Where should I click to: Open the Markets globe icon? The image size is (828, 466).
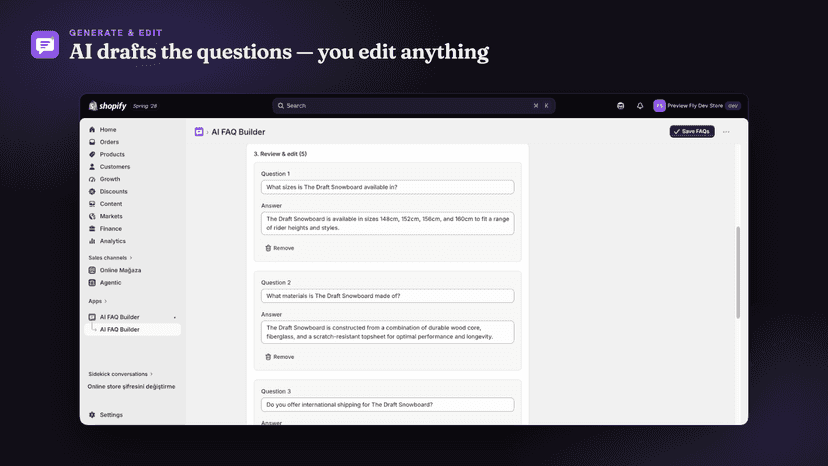pyautogui.click(x=92, y=216)
